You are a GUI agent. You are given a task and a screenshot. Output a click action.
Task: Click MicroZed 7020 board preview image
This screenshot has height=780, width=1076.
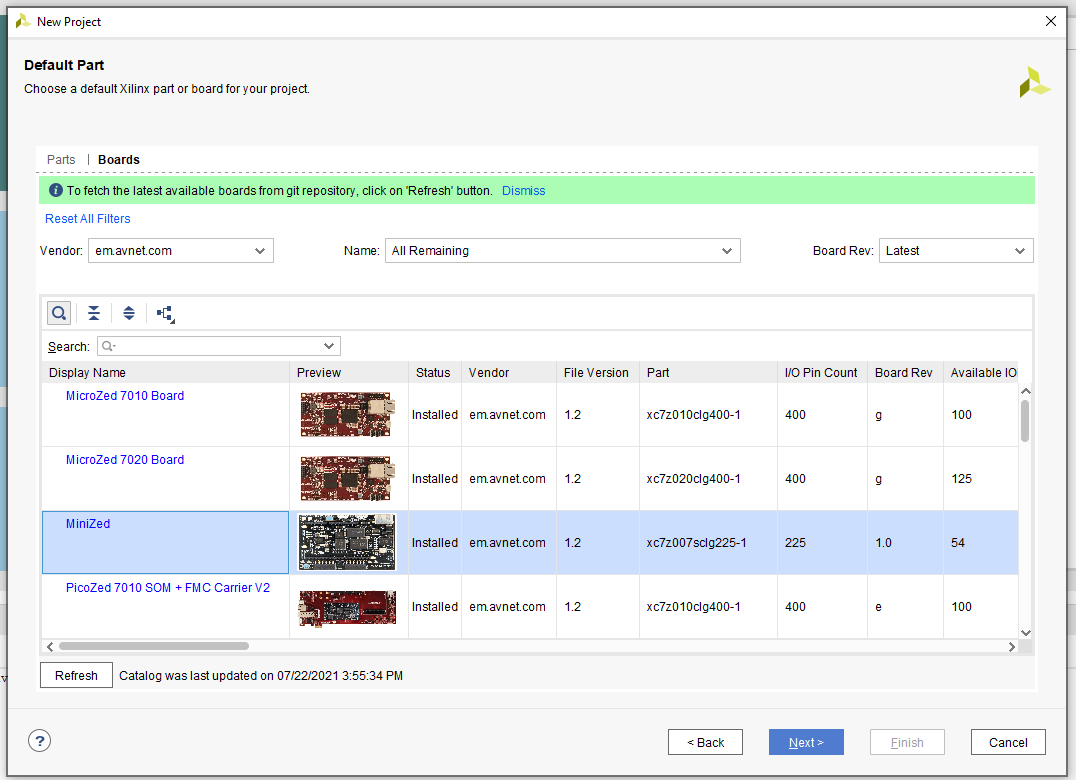pos(347,478)
